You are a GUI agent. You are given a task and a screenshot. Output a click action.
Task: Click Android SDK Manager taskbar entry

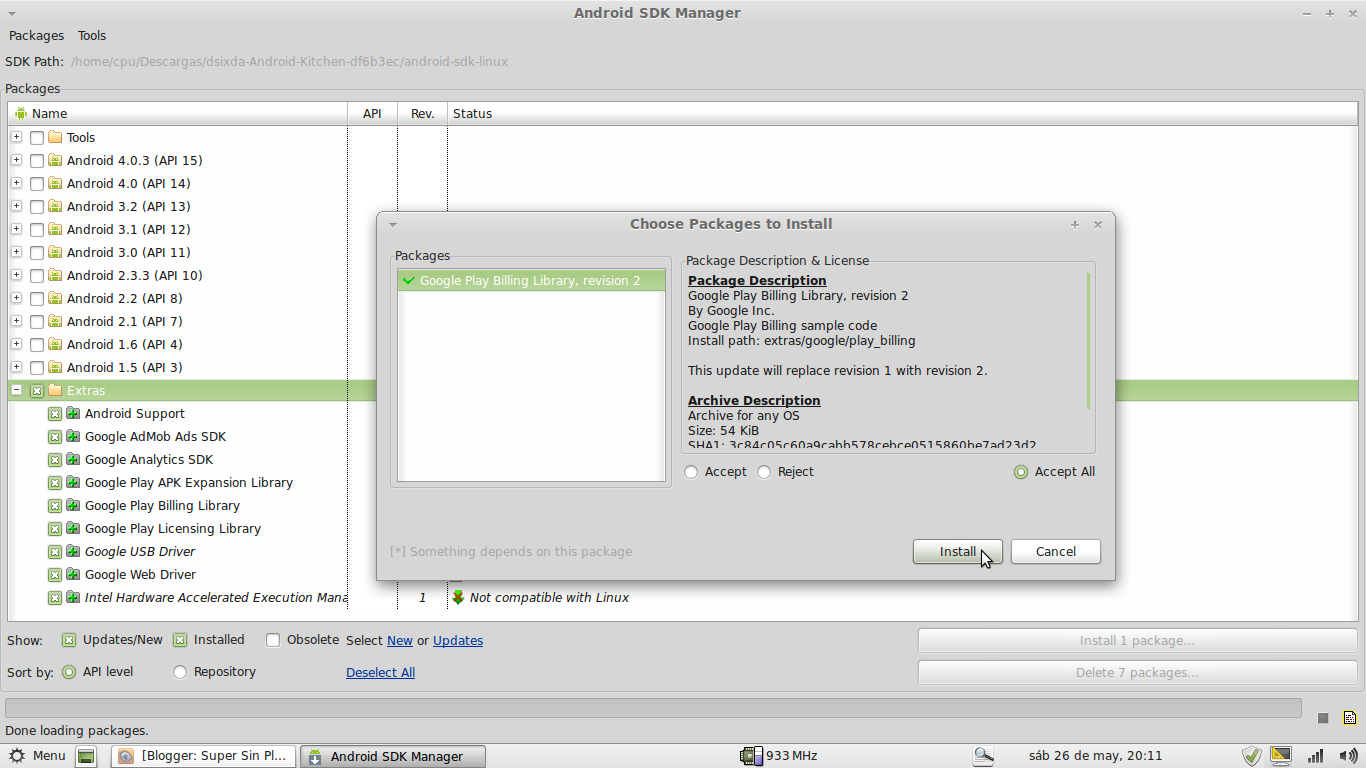point(393,756)
